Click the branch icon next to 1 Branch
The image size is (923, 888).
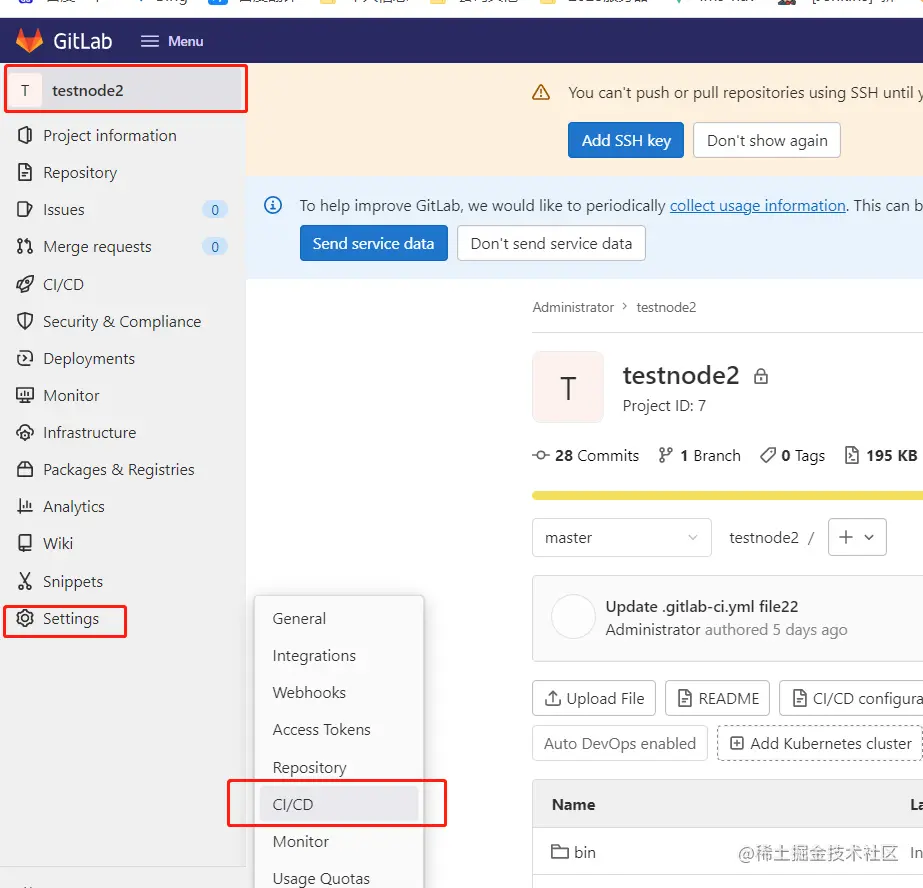coord(665,455)
